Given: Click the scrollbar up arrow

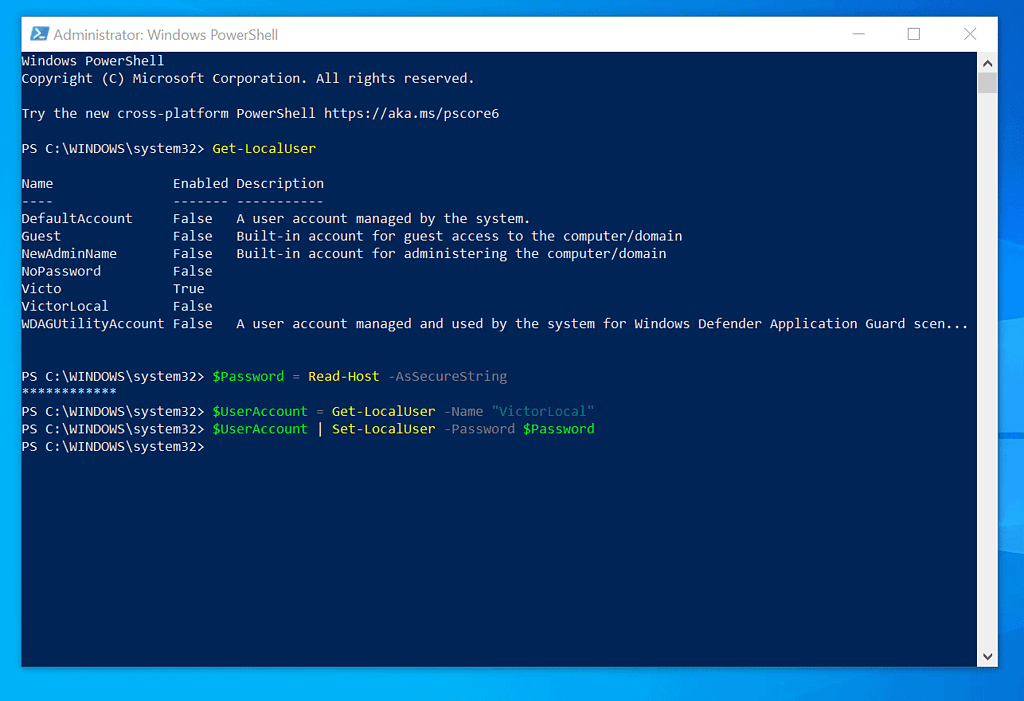Looking at the screenshot, I should pyautogui.click(x=987, y=63).
